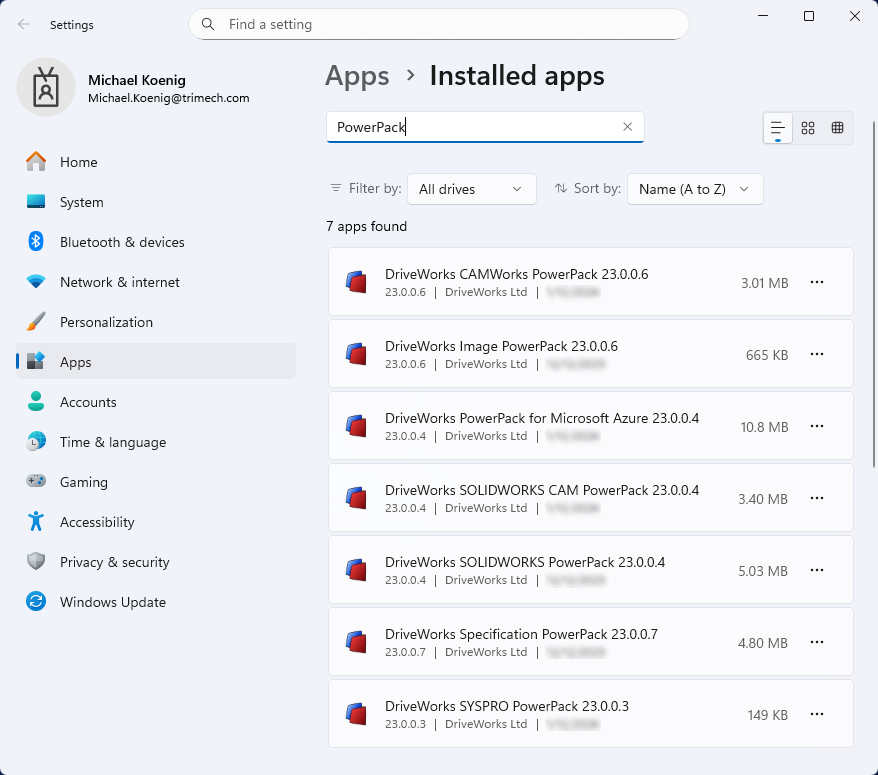Click the installed apps vertical scrollbar
Screen dimensions: 878x775
874,294
